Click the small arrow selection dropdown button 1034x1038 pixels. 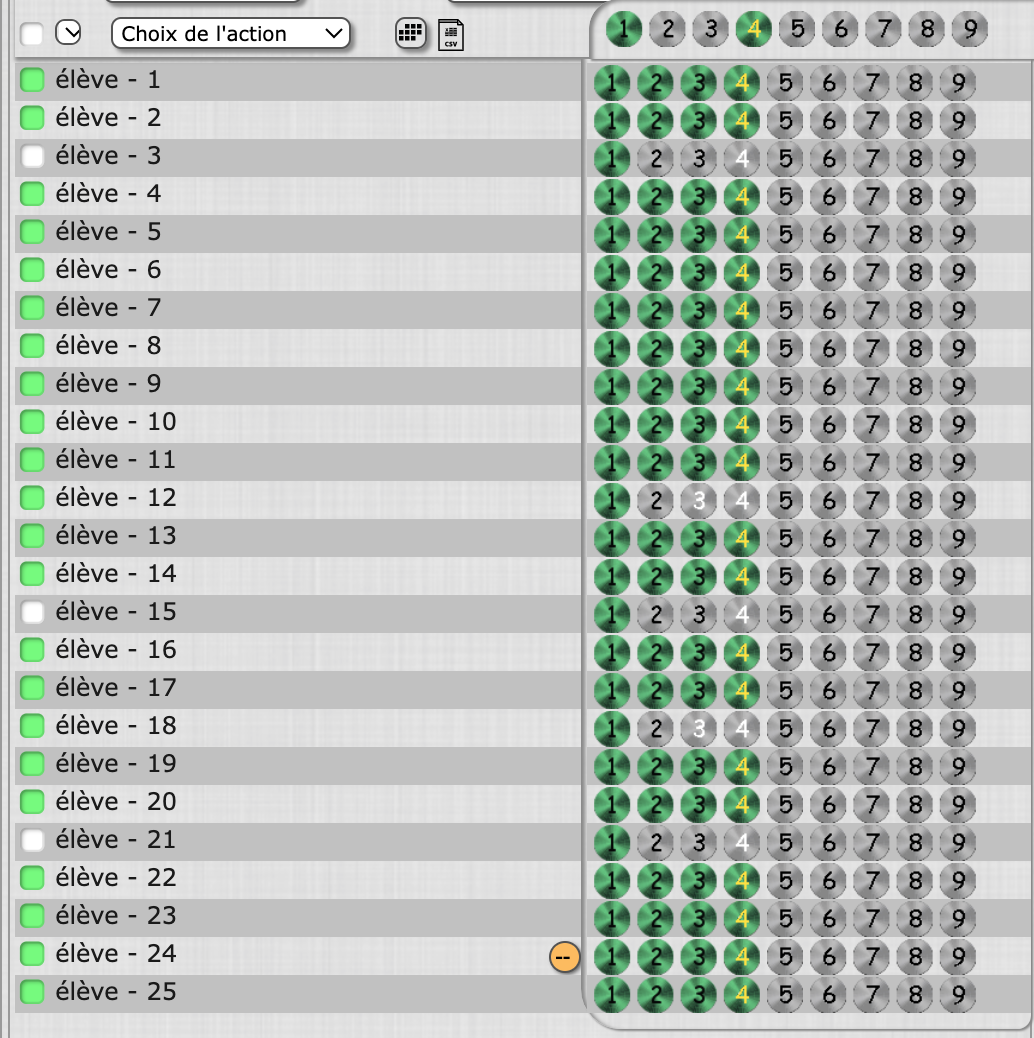tap(68, 34)
